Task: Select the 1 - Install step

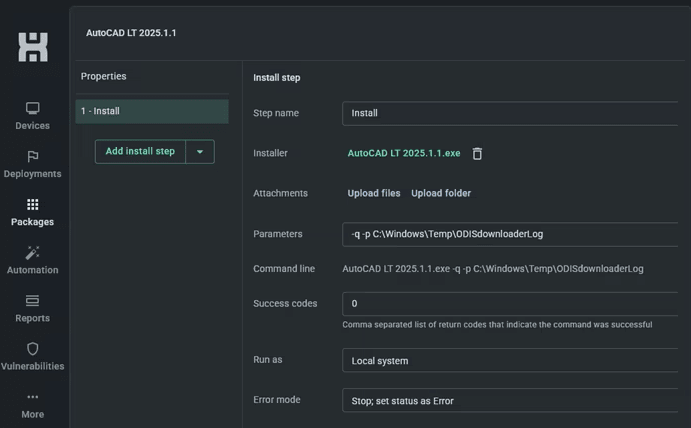Action: pyautogui.click(x=152, y=111)
